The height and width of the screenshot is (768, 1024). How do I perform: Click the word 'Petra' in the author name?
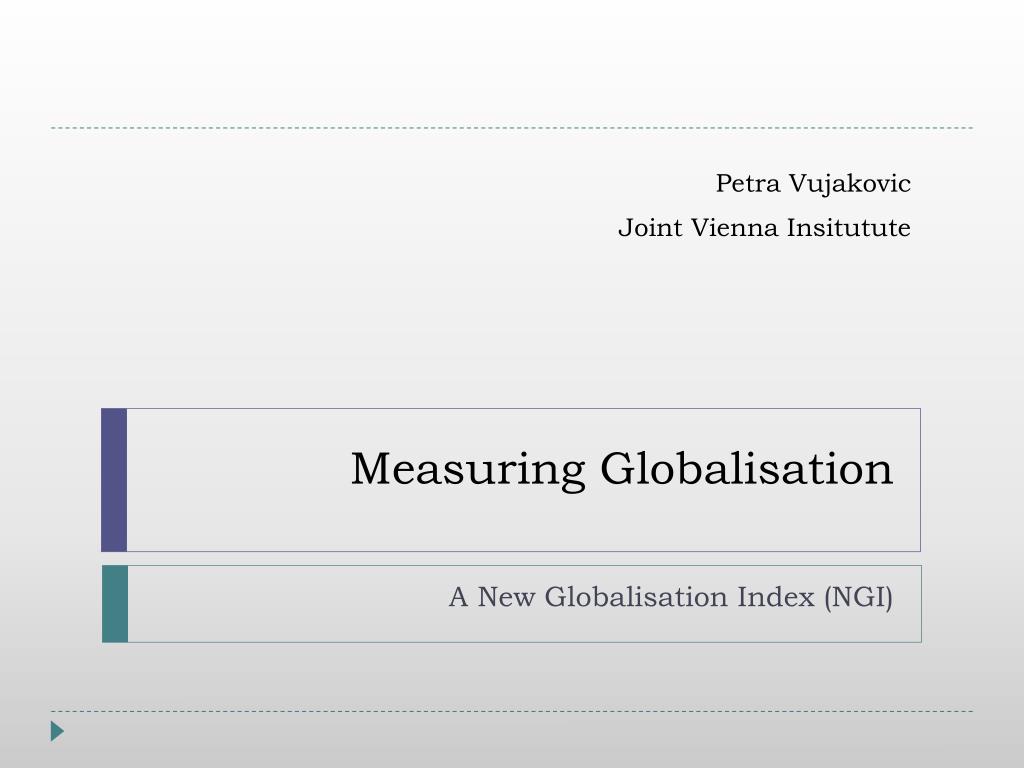(748, 184)
